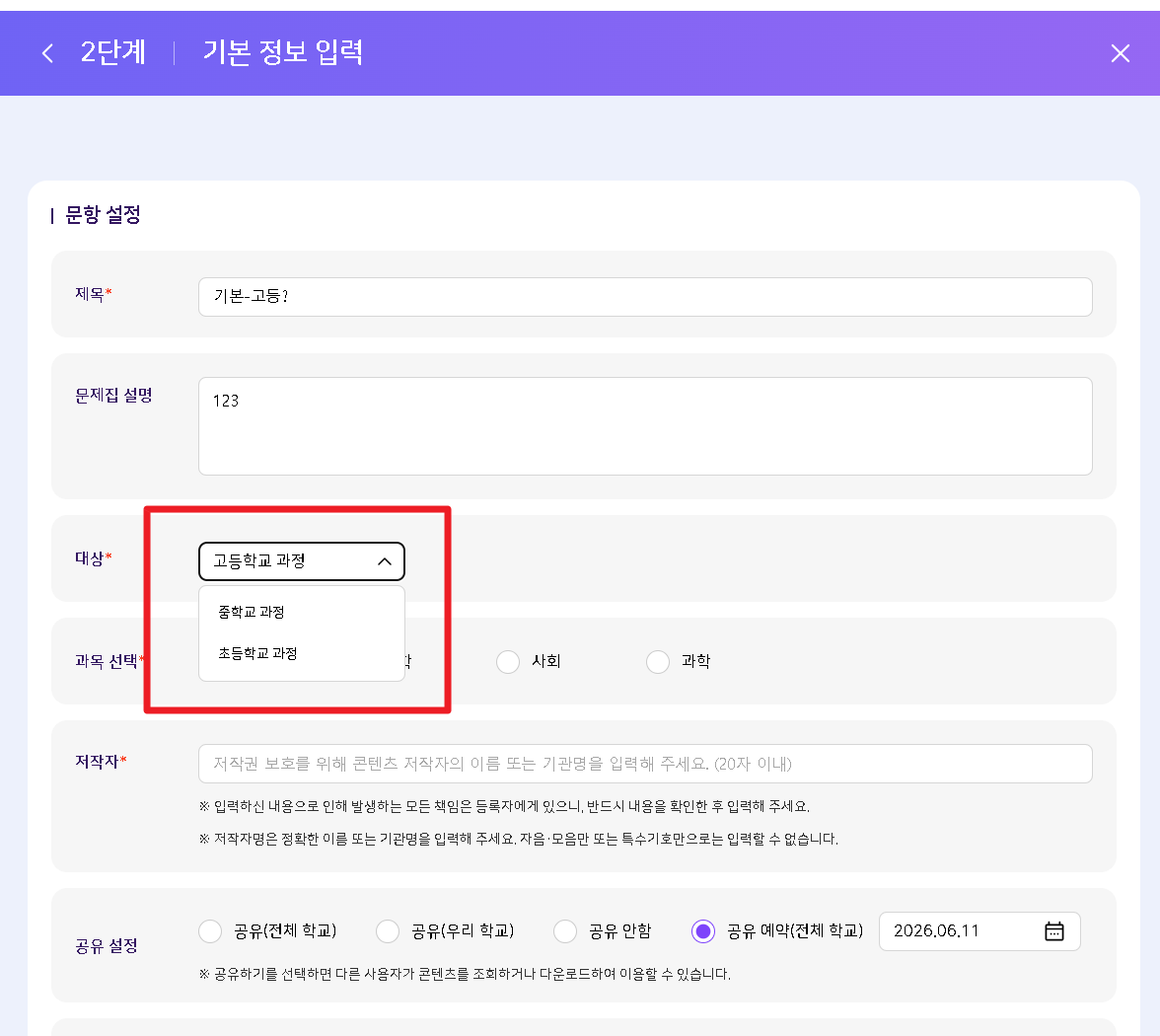
Task: Click the 2단계 step label in header
Action: 113,52
